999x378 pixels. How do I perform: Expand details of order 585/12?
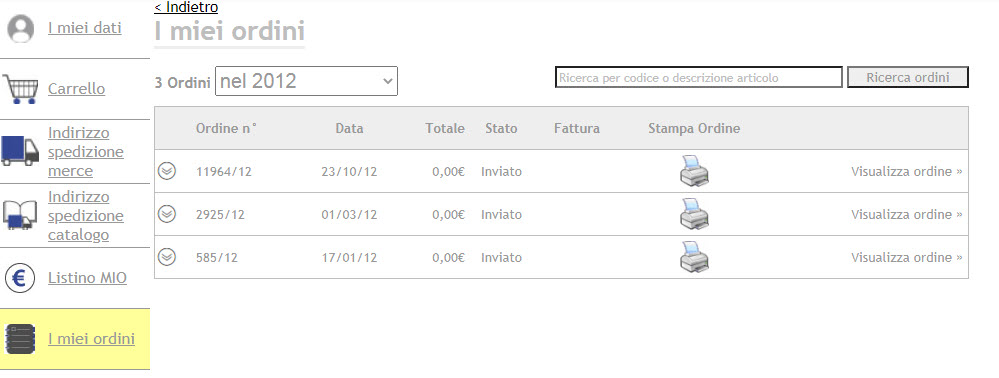[x=167, y=257]
